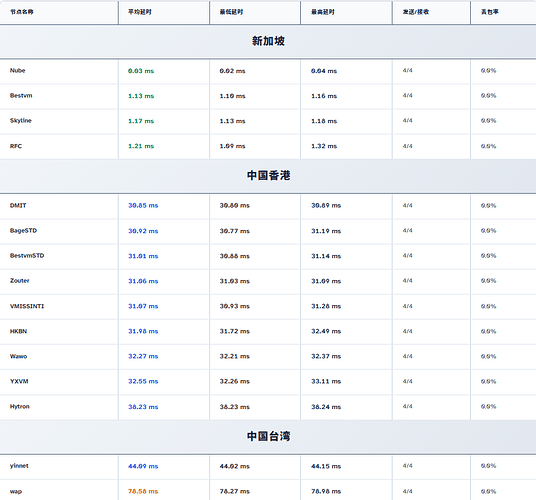The width and height of the screenshot is (536, 500).
Task: Click the 节点名称 column header
Action: pyautogui.click(x=22, y=12)
